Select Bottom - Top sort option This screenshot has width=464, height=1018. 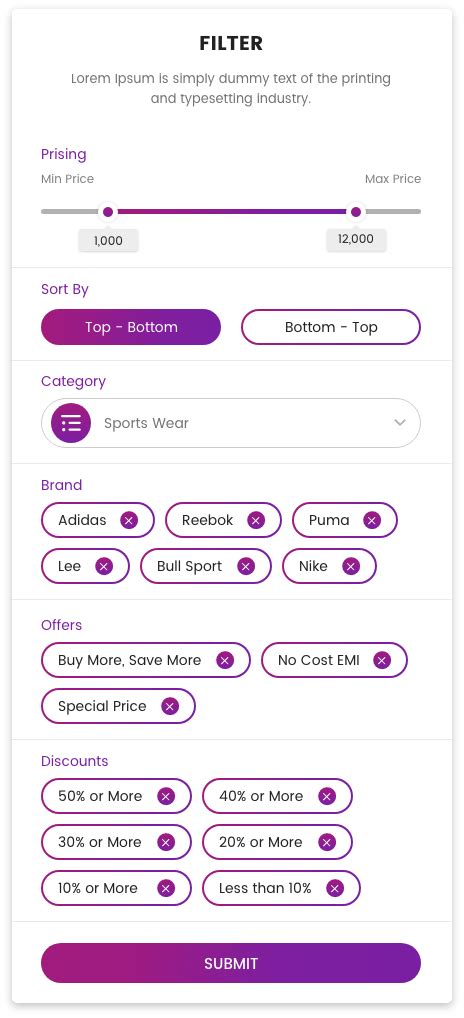coord(331,327)
